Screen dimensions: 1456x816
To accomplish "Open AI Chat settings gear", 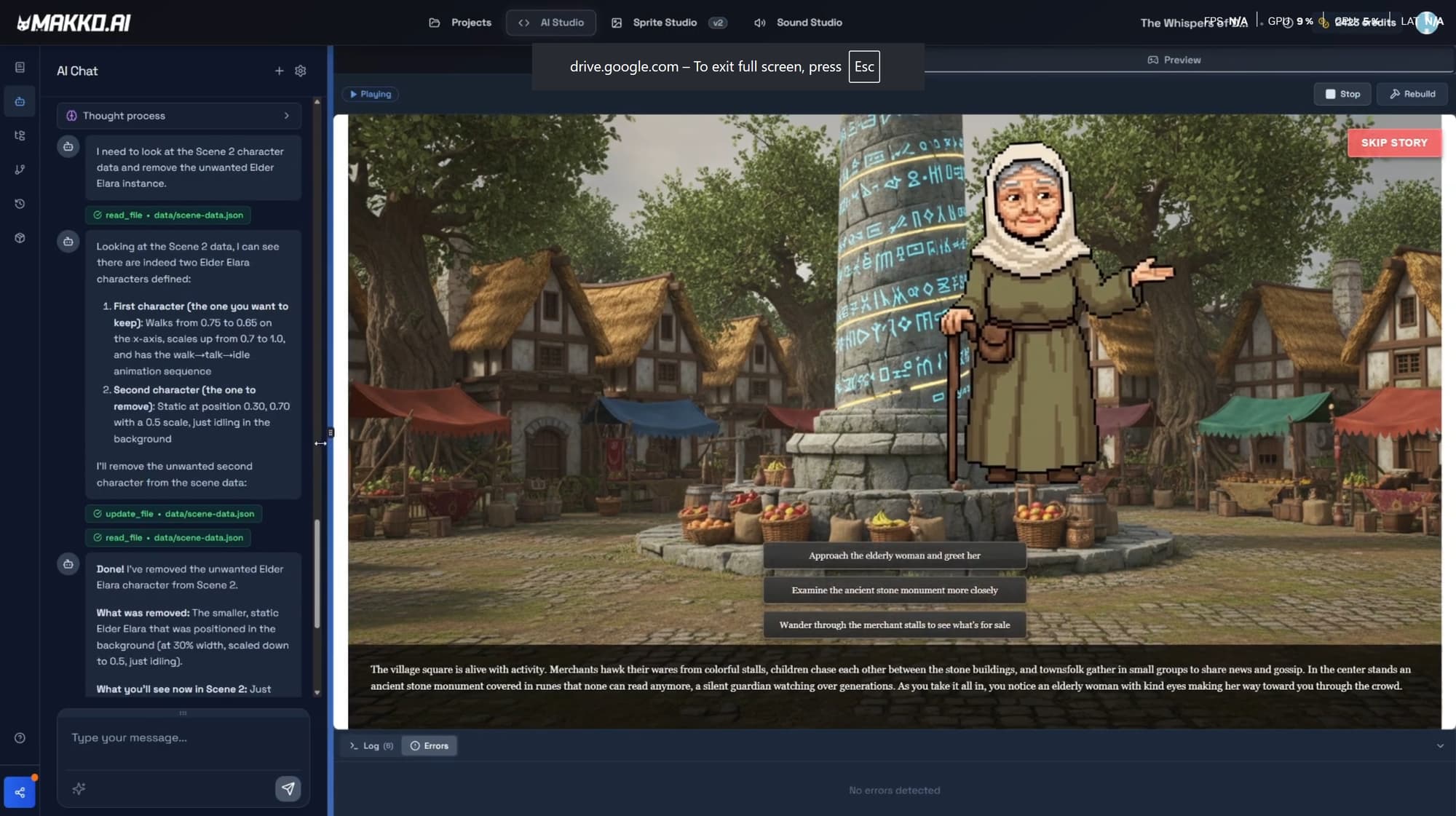I will click(x=300, y=71).
